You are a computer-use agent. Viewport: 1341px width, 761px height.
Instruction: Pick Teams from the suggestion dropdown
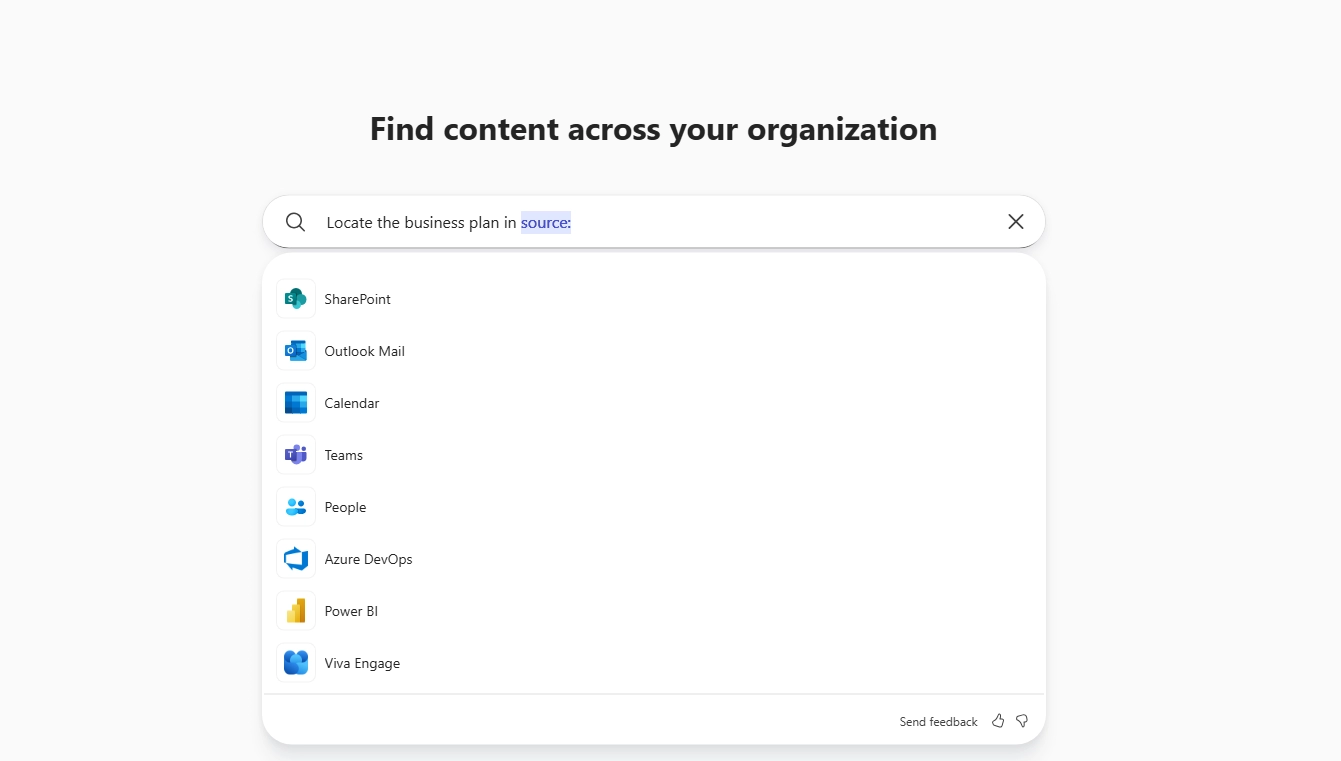pyautogui.click(x=343, y=454)
